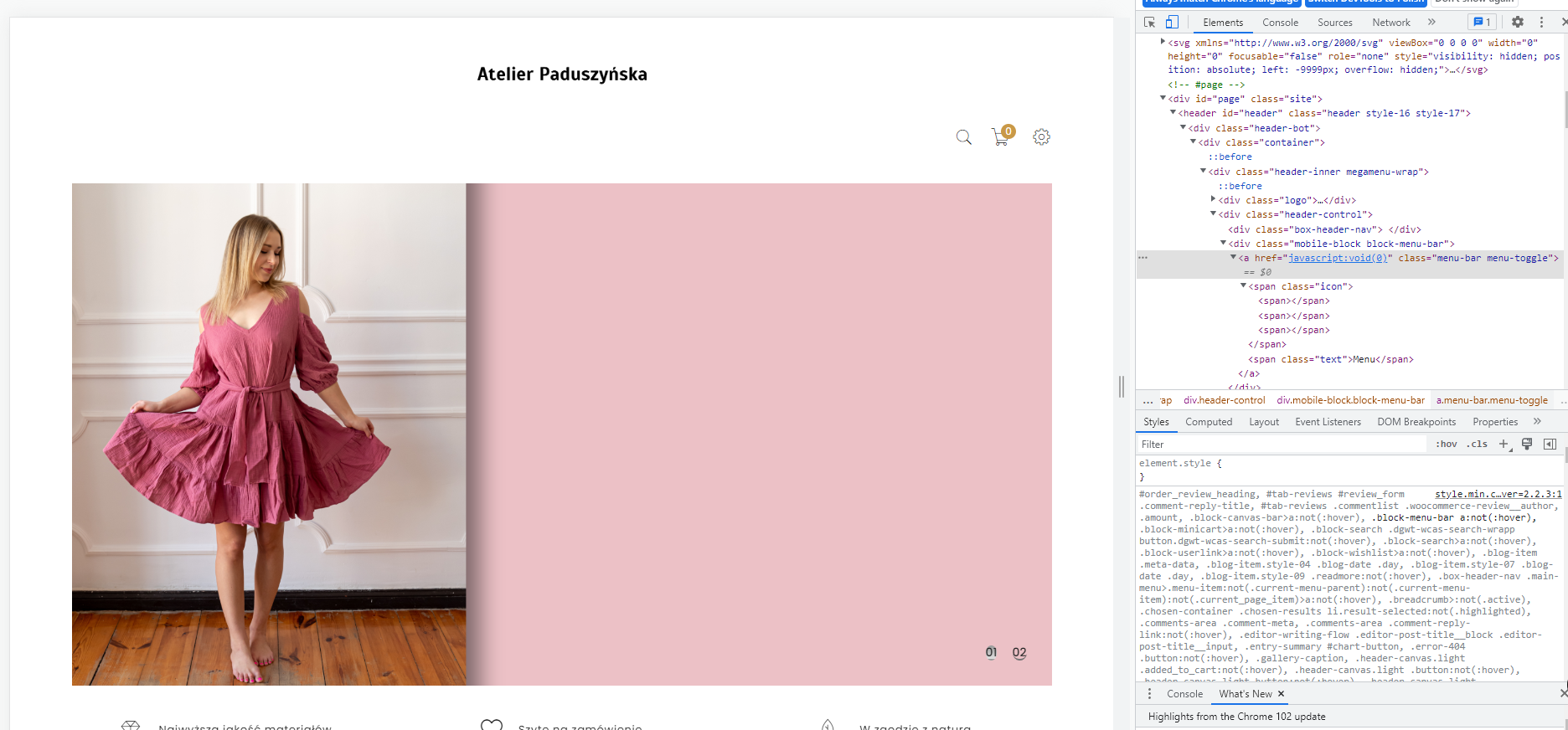Open the gear settings icon on the webpage
This screenshot has height=730, width=1568.
(x=1041, y=136)
